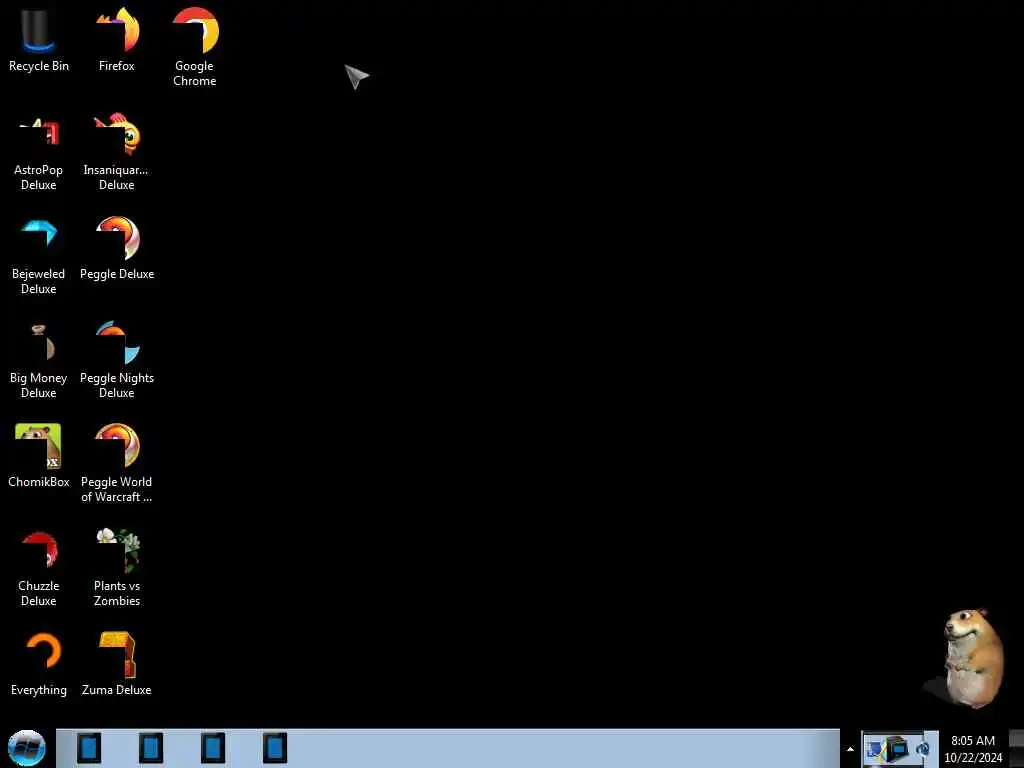Image resolution: width=1024 pixels, height=768 pixels.
Task: Click the hamster mascot on the desktop
Action: (972, 658)
